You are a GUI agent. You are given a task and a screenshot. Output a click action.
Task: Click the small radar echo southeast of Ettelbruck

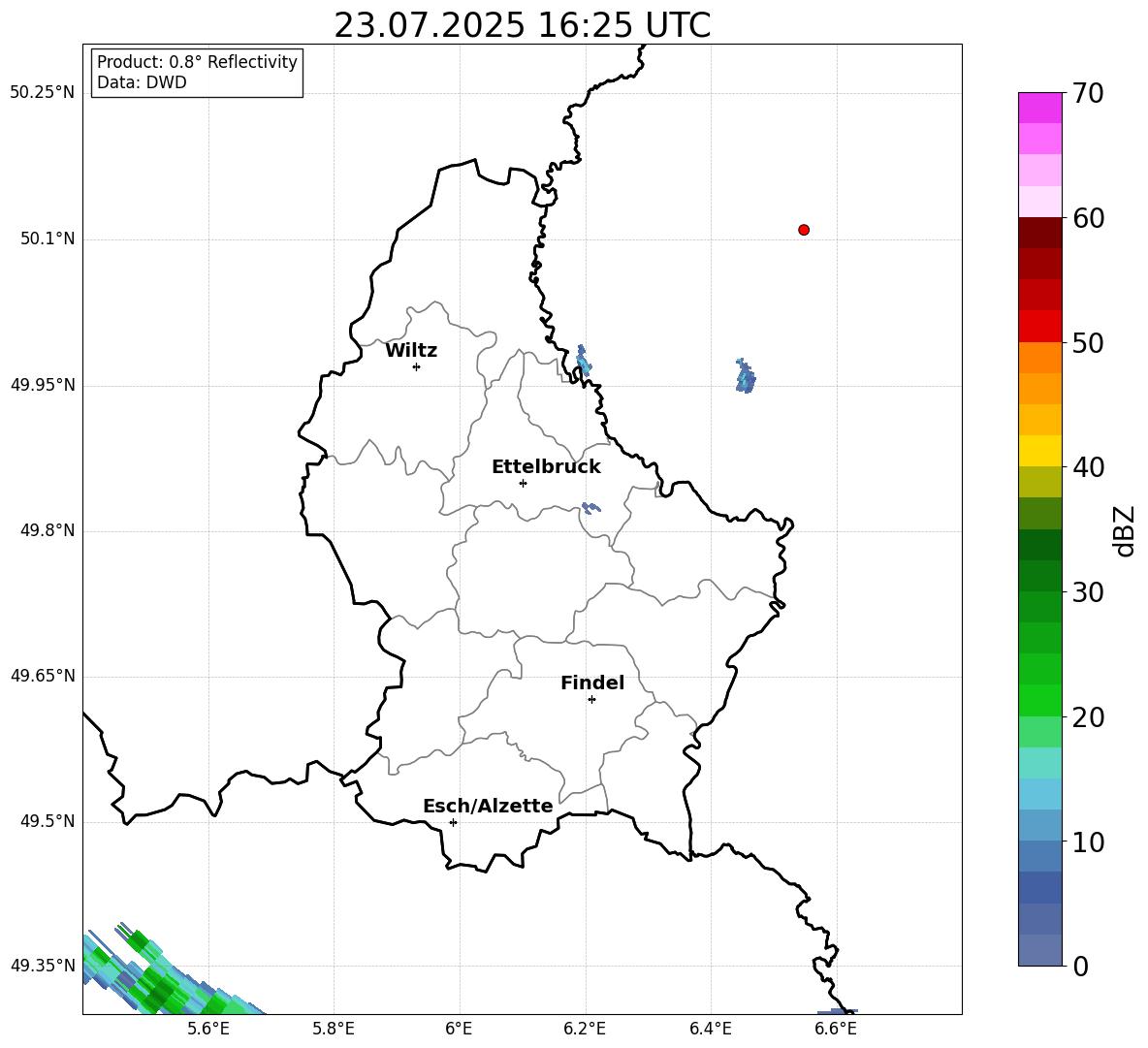[590, 507]
